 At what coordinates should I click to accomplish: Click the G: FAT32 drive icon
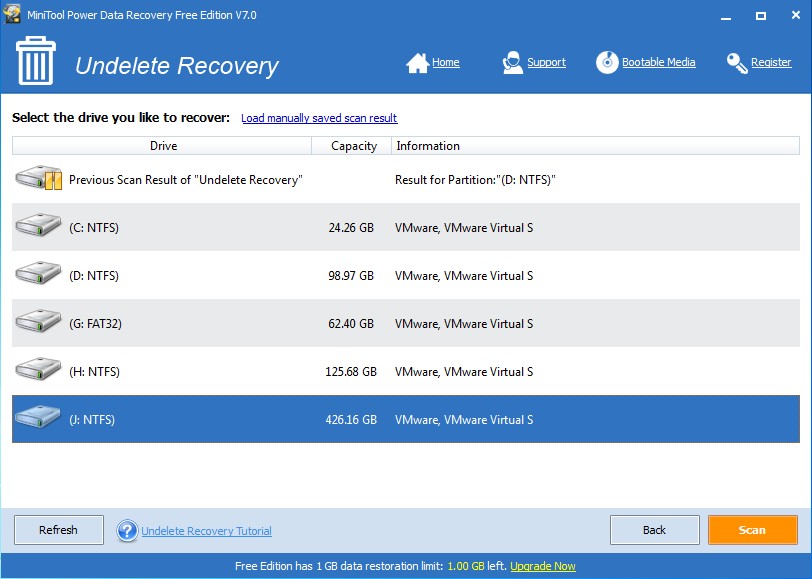pyautogui.click(x=38, y=321)
